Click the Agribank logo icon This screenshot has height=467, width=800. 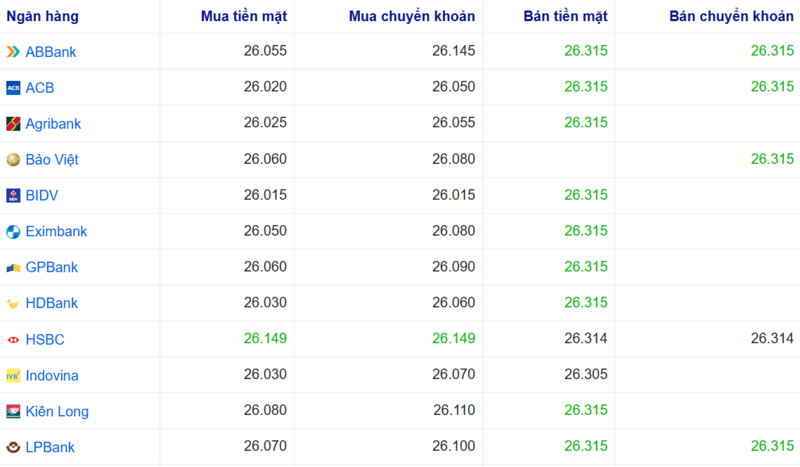tap(13, 124)
